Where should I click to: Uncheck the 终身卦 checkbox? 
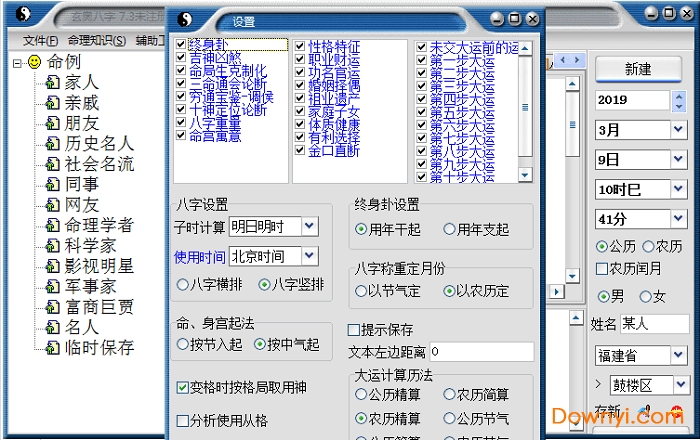pyautogui.click(x=181, y=44)
